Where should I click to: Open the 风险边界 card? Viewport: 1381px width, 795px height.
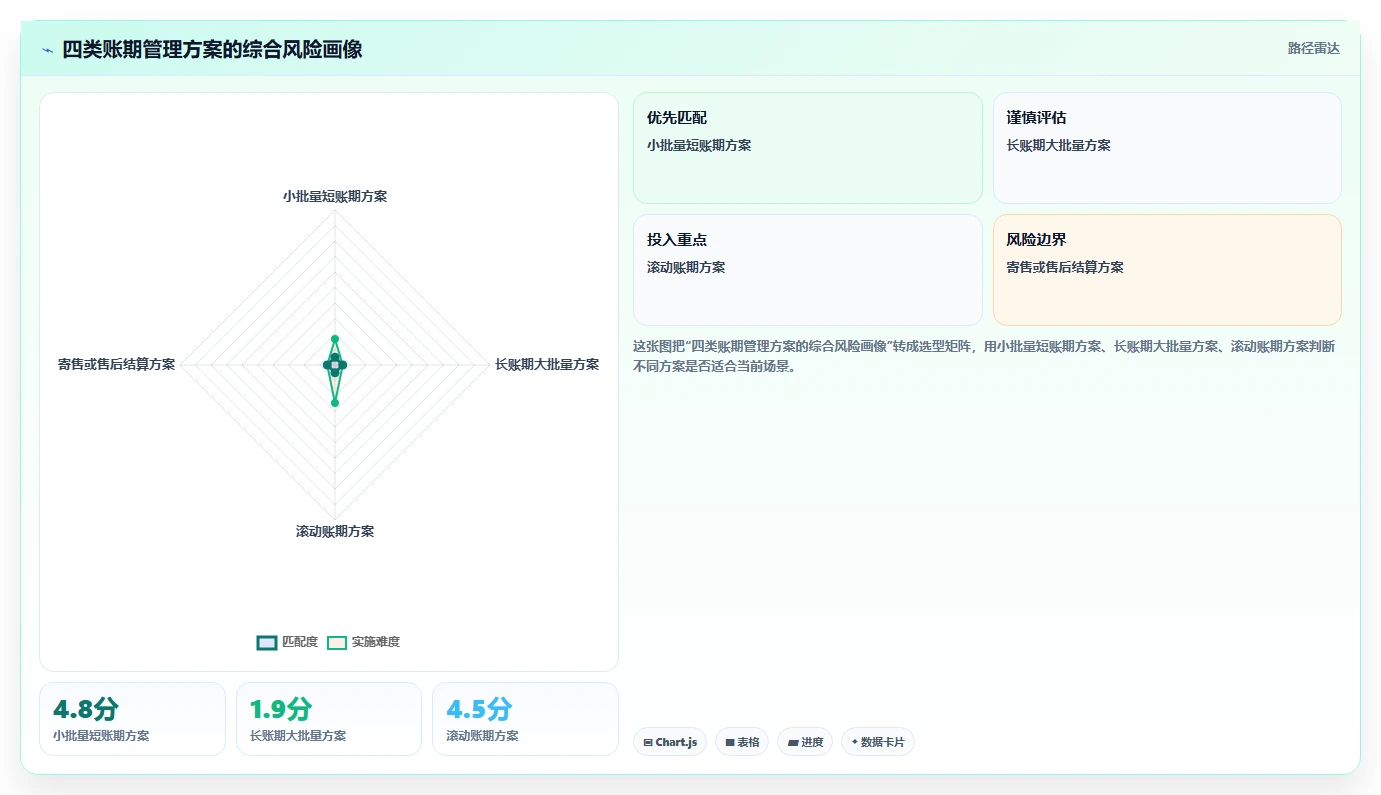tap(1167, 270)
